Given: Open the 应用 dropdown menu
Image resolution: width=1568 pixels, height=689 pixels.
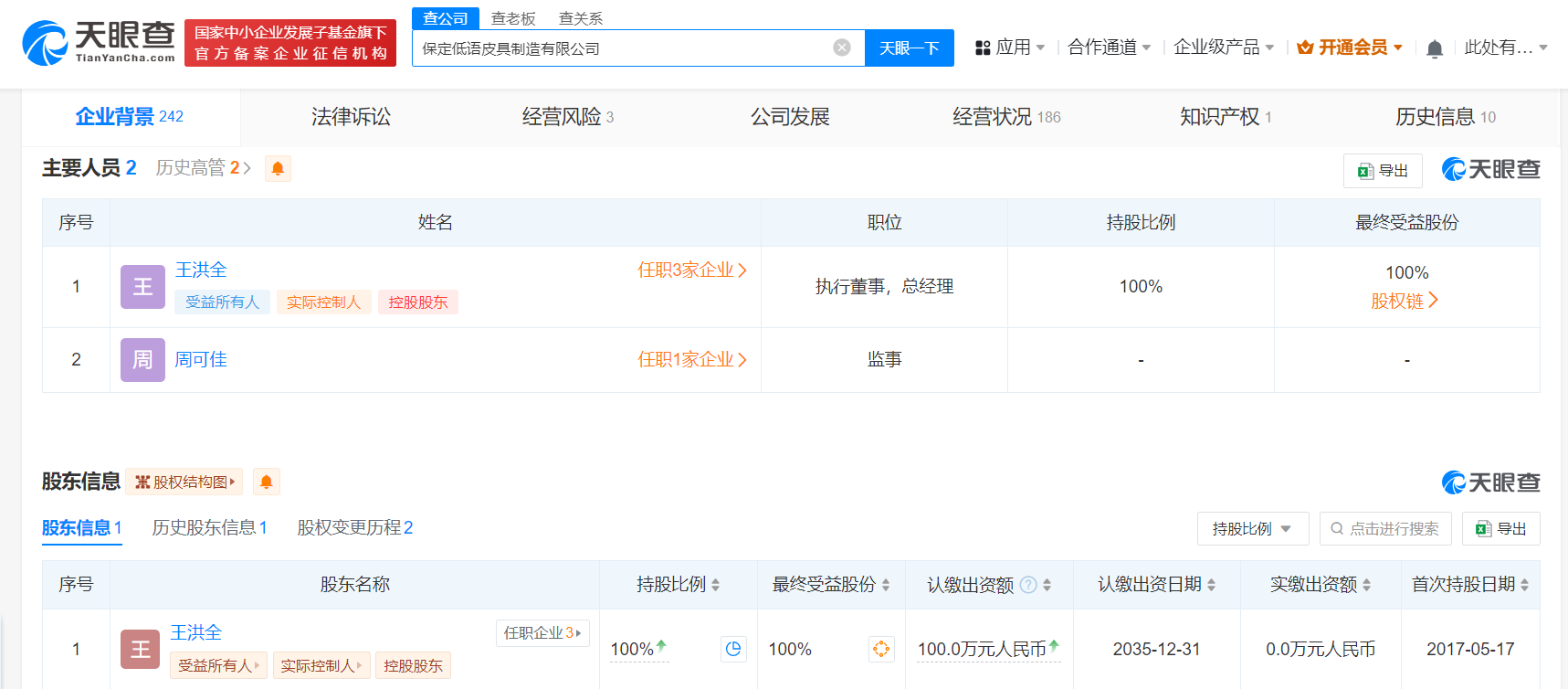Looking at the screenshot, I should pos(1010,48).
